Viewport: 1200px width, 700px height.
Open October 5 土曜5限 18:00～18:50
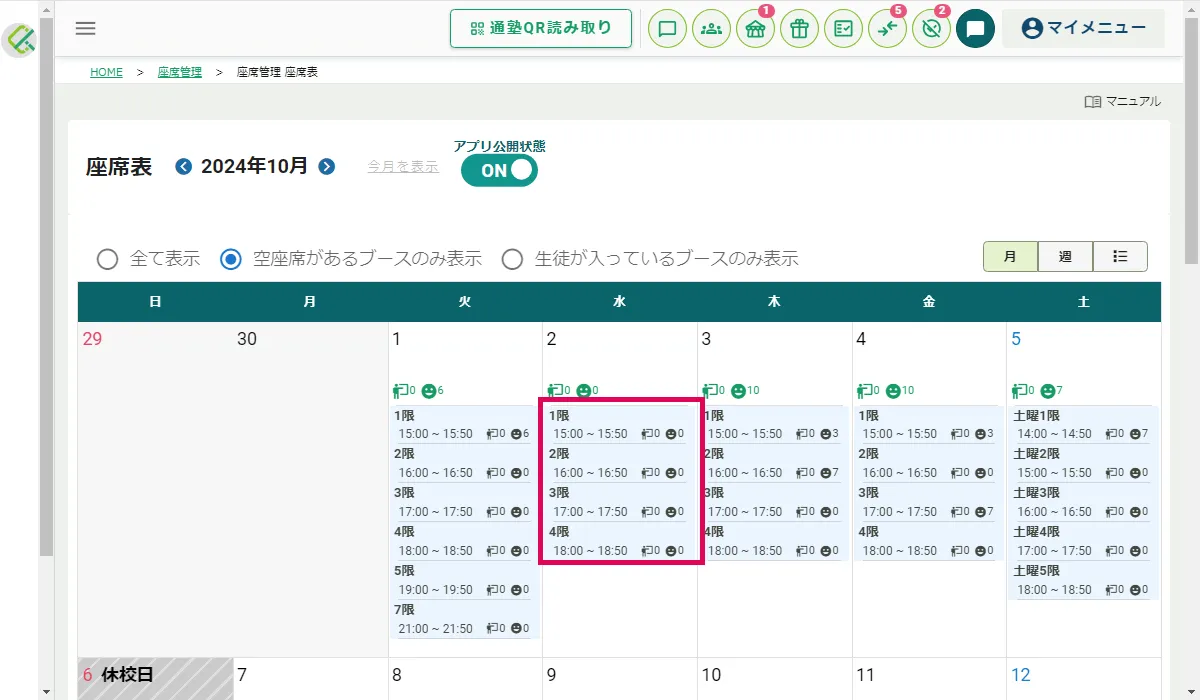[x=1082, y=580]
